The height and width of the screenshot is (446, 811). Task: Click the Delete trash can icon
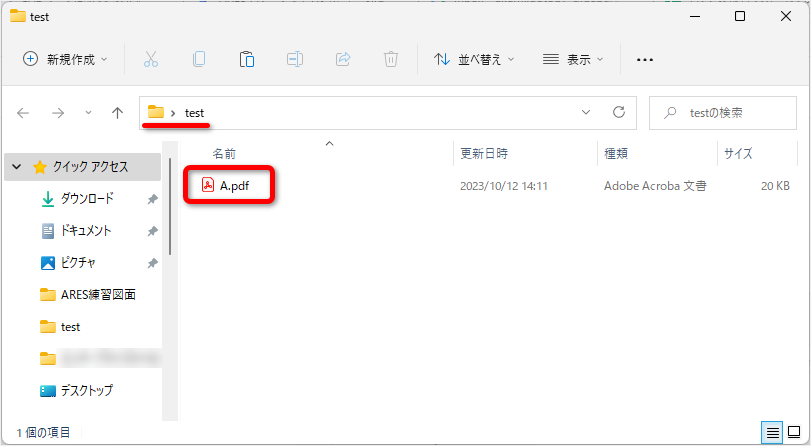[391, 59]
